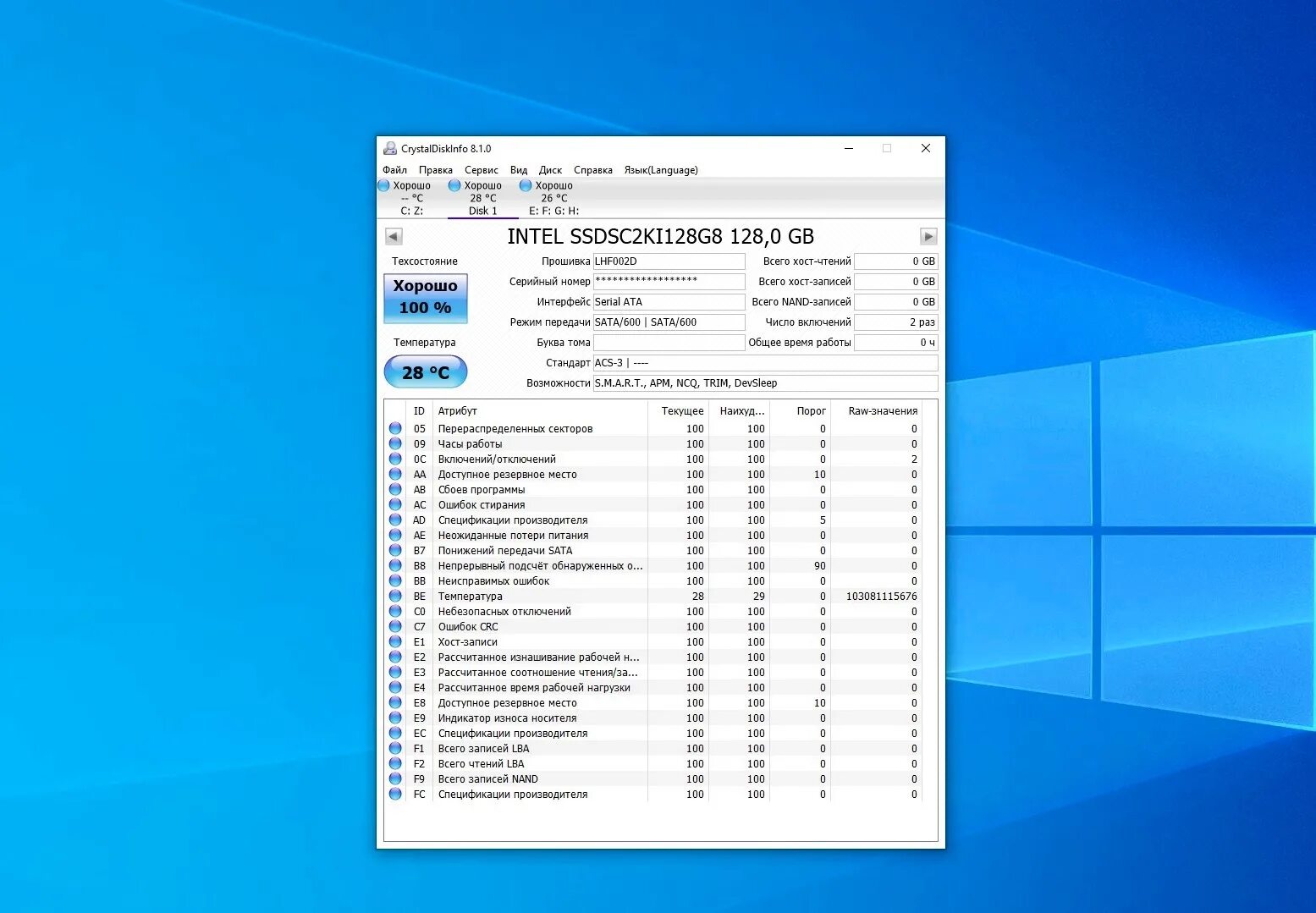The height and width of the screenshot is (913, 1316).
Task: Select the Disk 1 status orb
Action: pyautogui.click(x=454, y=185)
